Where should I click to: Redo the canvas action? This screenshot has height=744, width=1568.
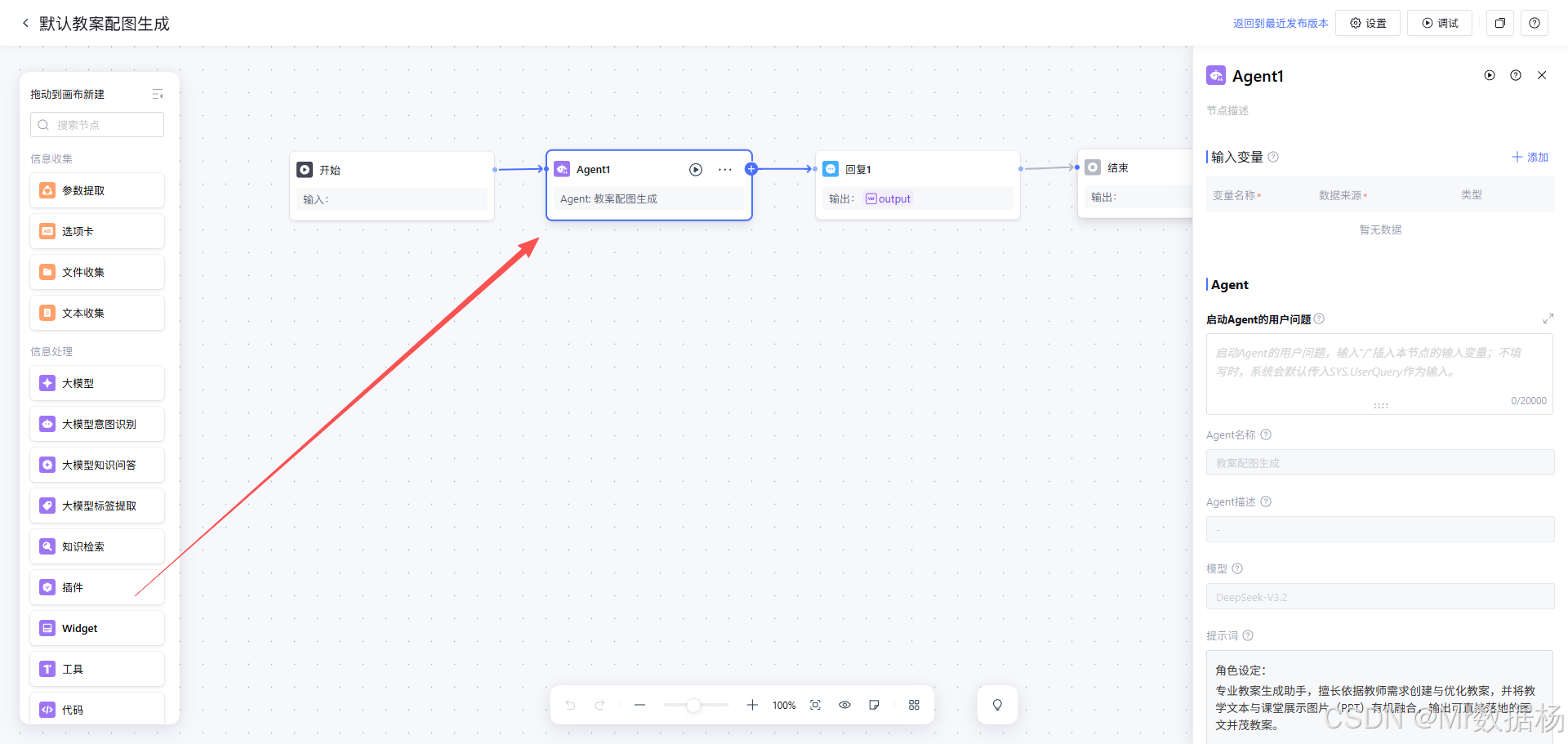coord(600,705)
